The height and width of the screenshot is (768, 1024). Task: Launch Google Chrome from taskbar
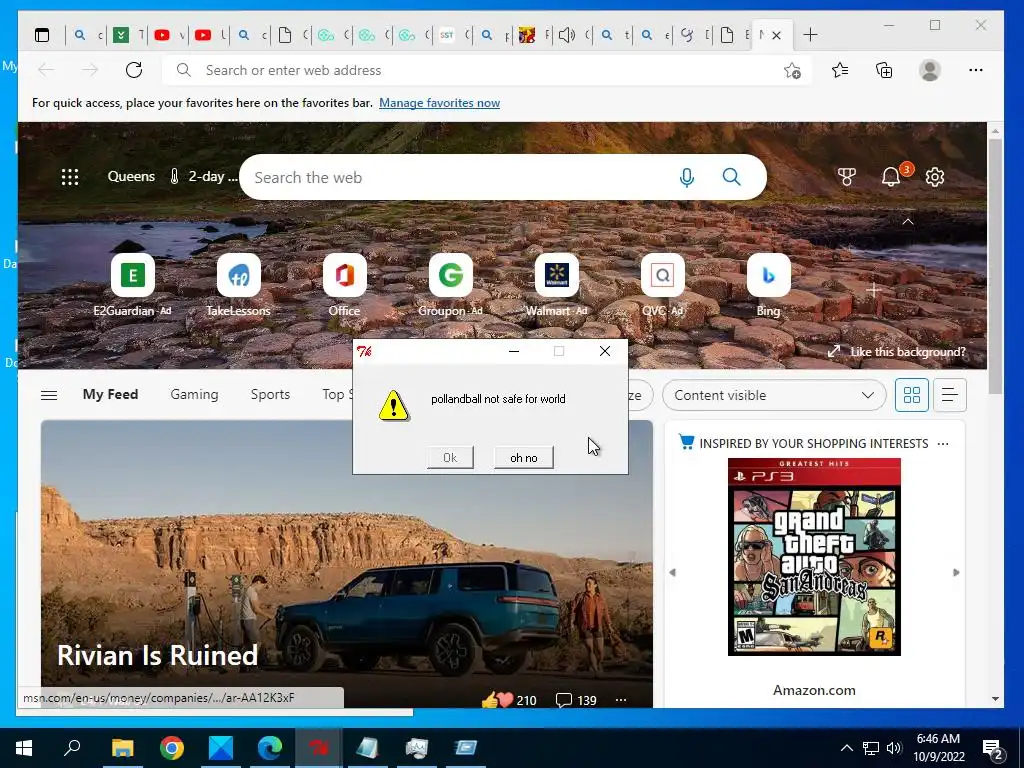pos(172,748)
